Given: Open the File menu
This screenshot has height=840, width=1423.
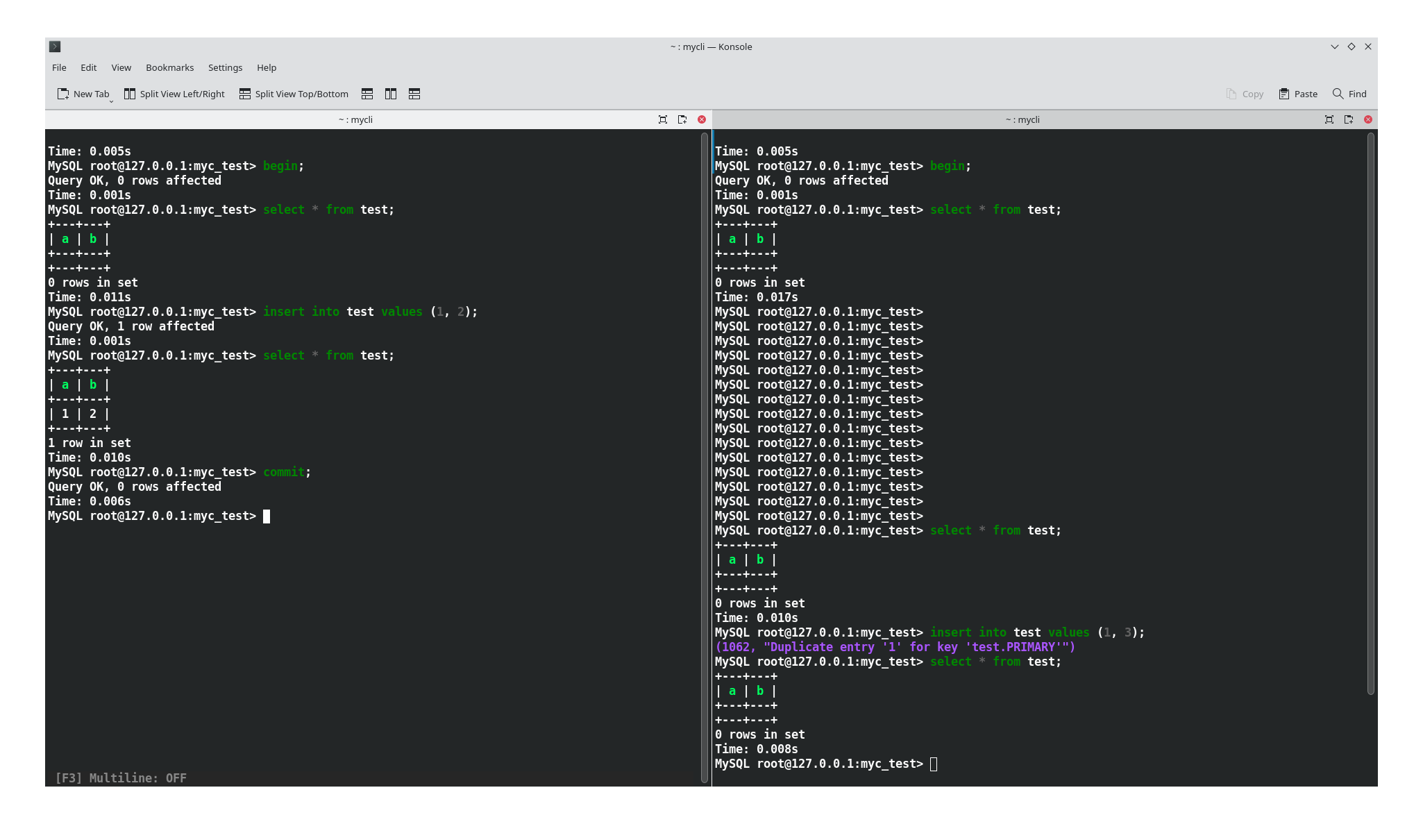Looking at the screenshot, I should (x=59, y=67).
